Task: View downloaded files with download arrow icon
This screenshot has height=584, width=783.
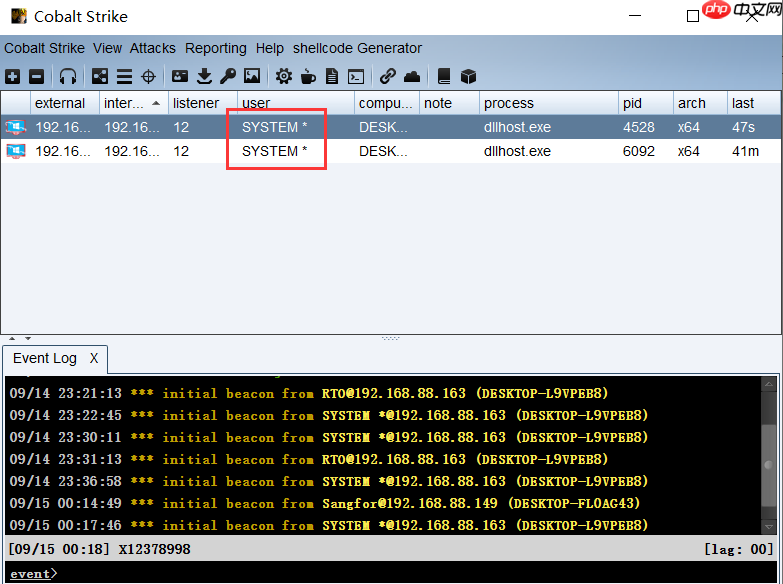Action: click(204, 76)
